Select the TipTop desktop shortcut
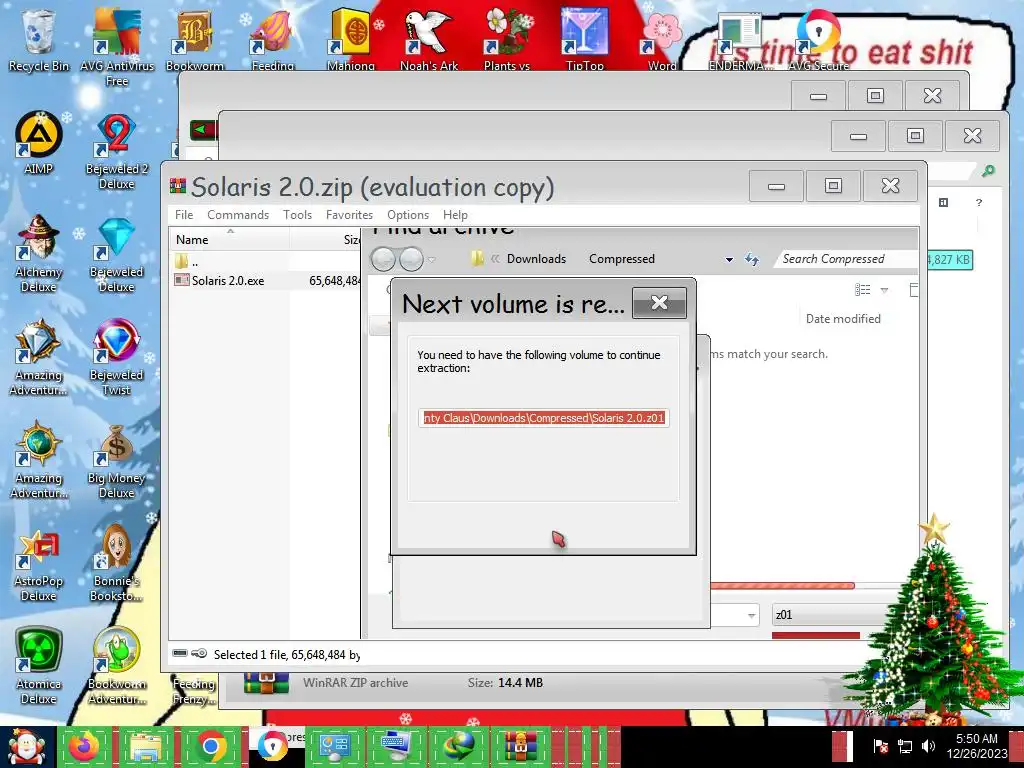This screenshot has width=1024, height=768. coord(584,38)
